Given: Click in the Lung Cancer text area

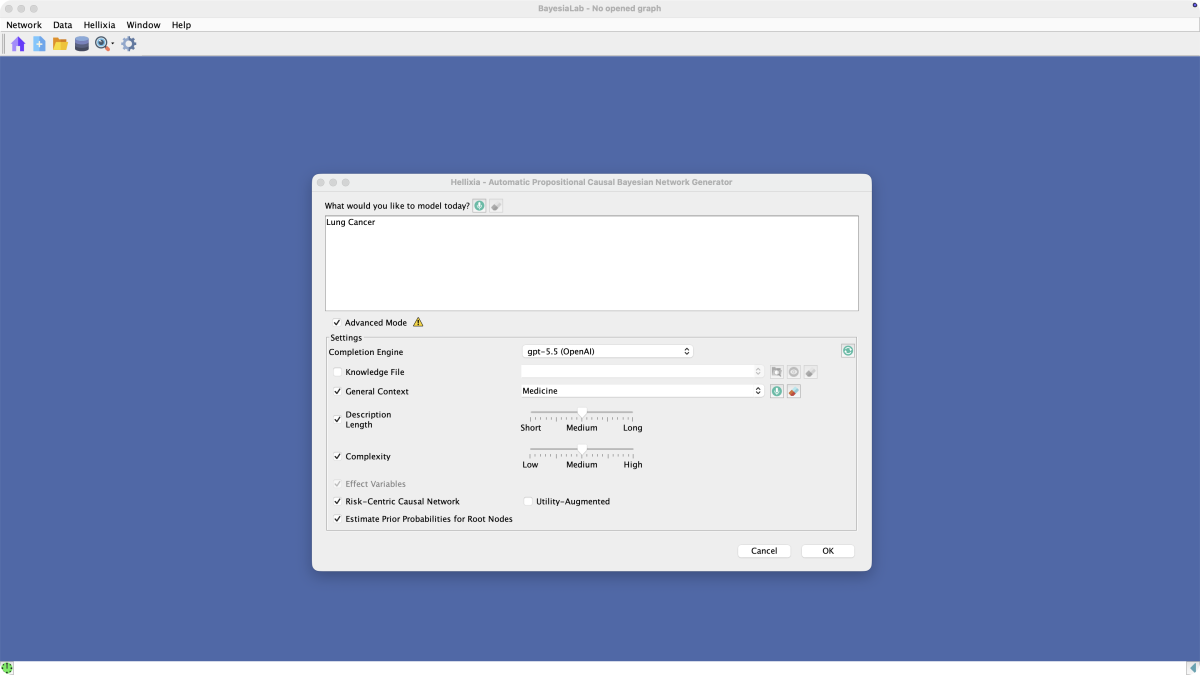Looking at the screenshot, I should coord(591,263).
